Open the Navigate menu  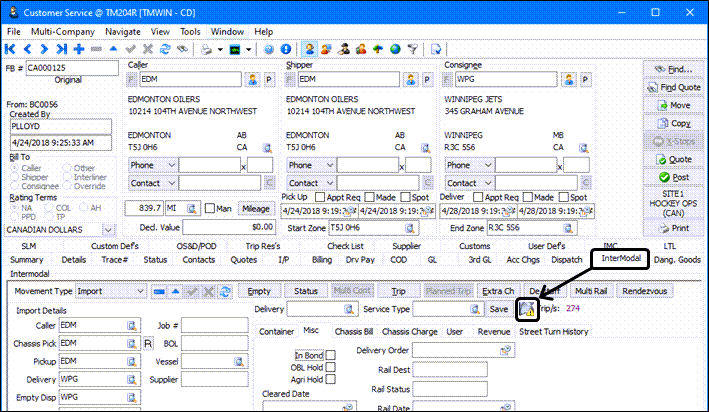(x=123, y=32)
